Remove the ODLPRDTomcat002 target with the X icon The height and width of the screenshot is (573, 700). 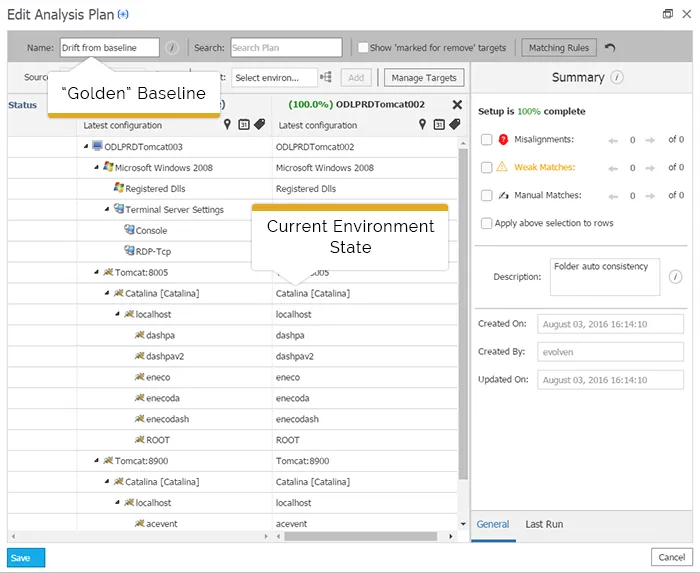(x=457, y=105)
